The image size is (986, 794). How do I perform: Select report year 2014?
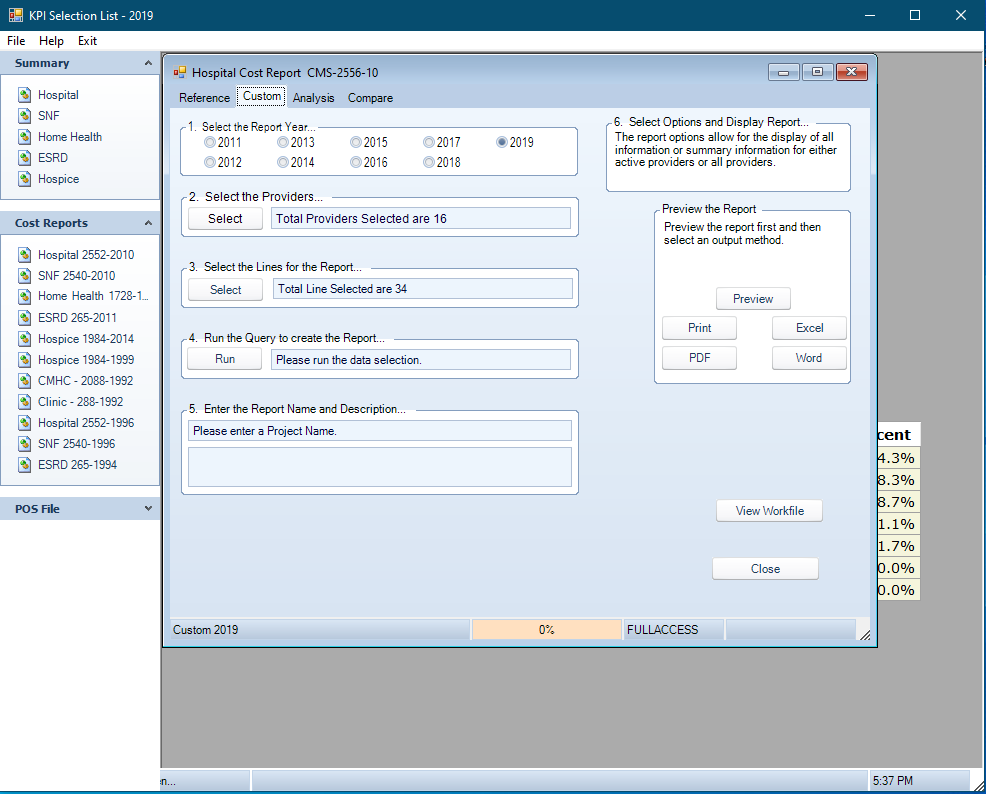coord(296,162)
